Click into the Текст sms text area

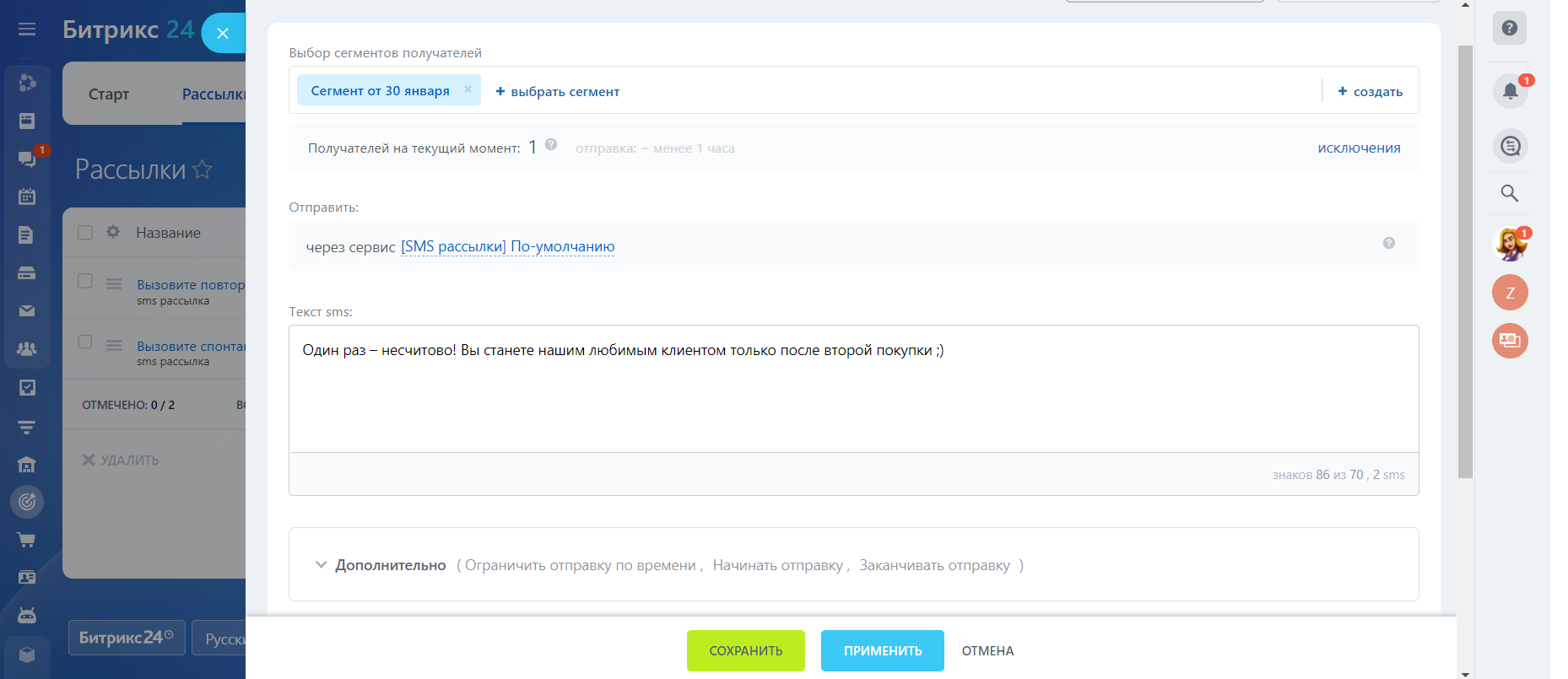pyautogui.click(x=854, y=389)
